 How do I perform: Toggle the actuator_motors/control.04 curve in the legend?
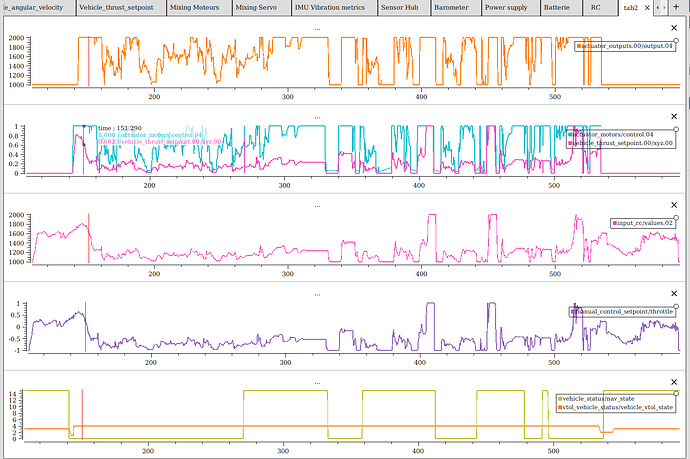(613, 135)
